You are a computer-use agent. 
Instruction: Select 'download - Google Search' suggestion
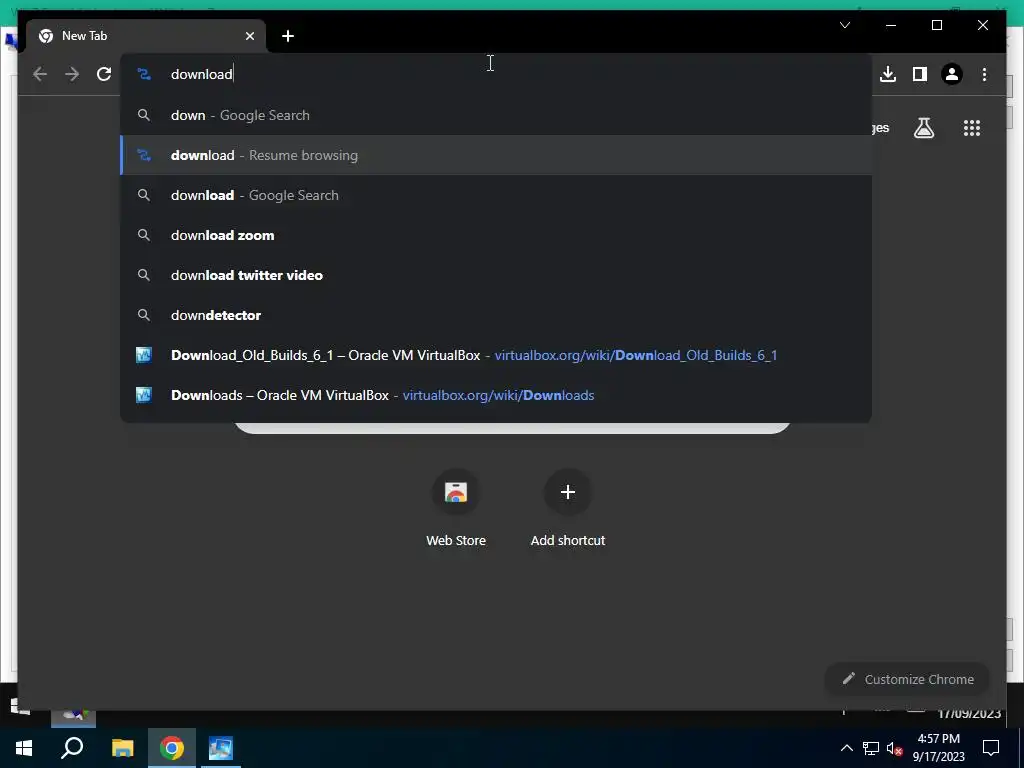(496, 195)
